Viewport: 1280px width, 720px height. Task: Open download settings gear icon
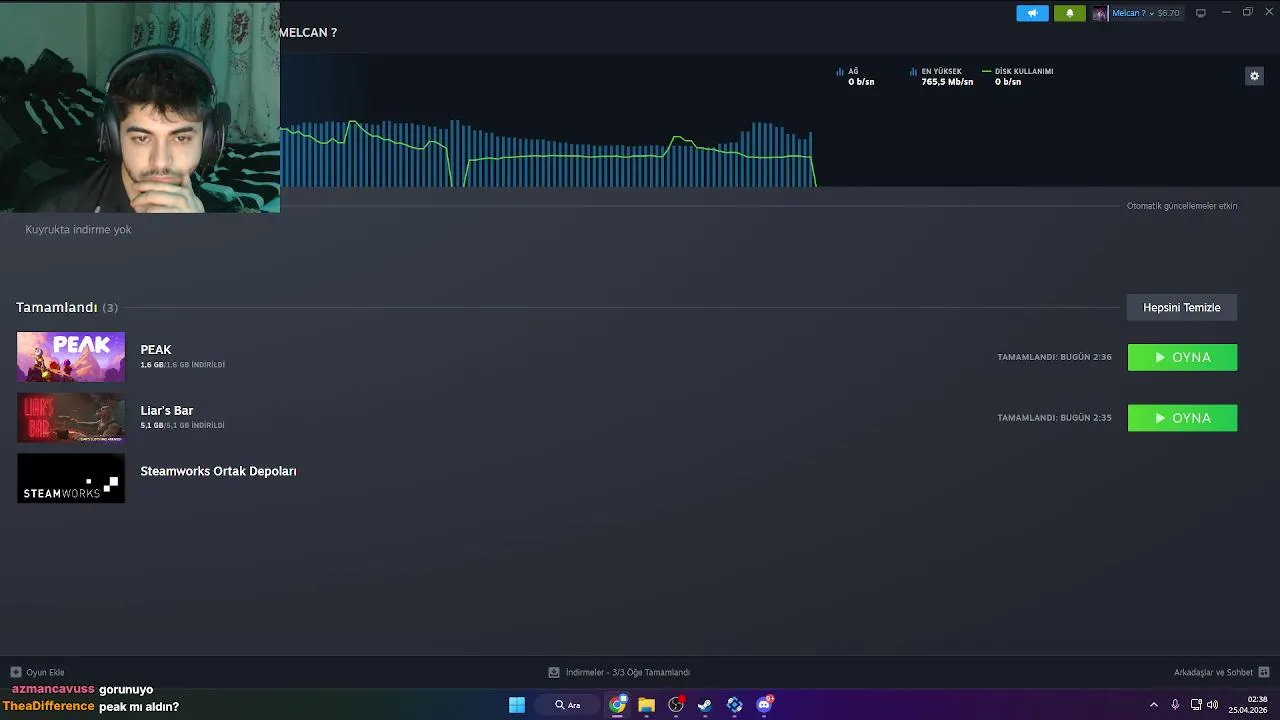coord(1254,76)
